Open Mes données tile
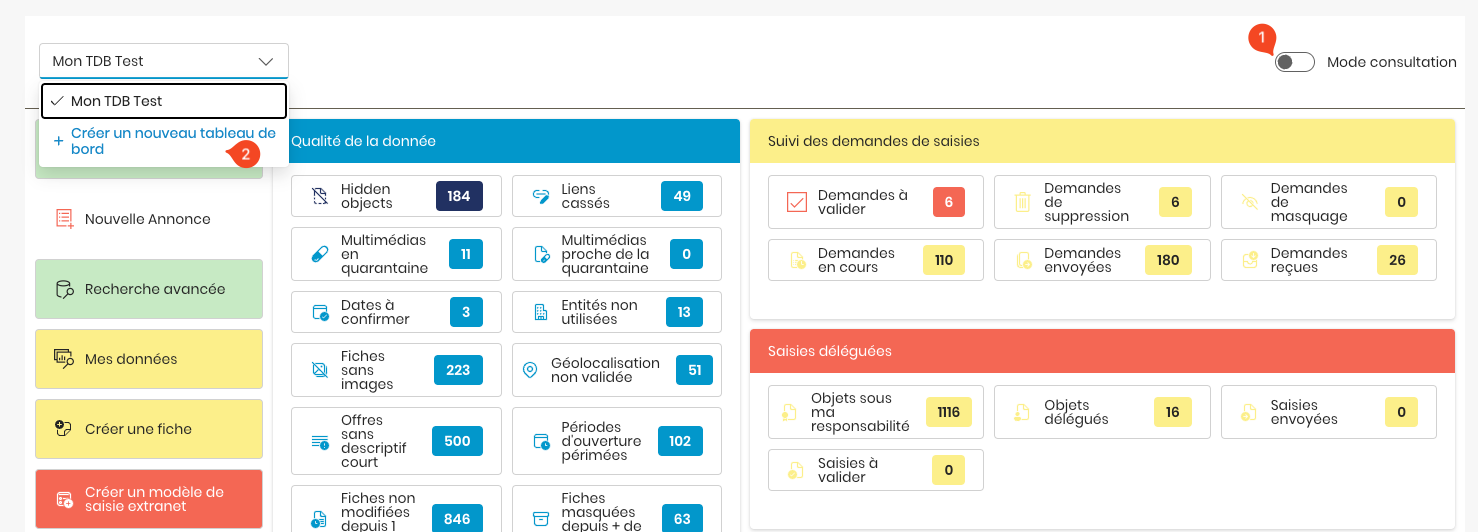This screenshot has height=532, width=1478. tap(149, 359)
